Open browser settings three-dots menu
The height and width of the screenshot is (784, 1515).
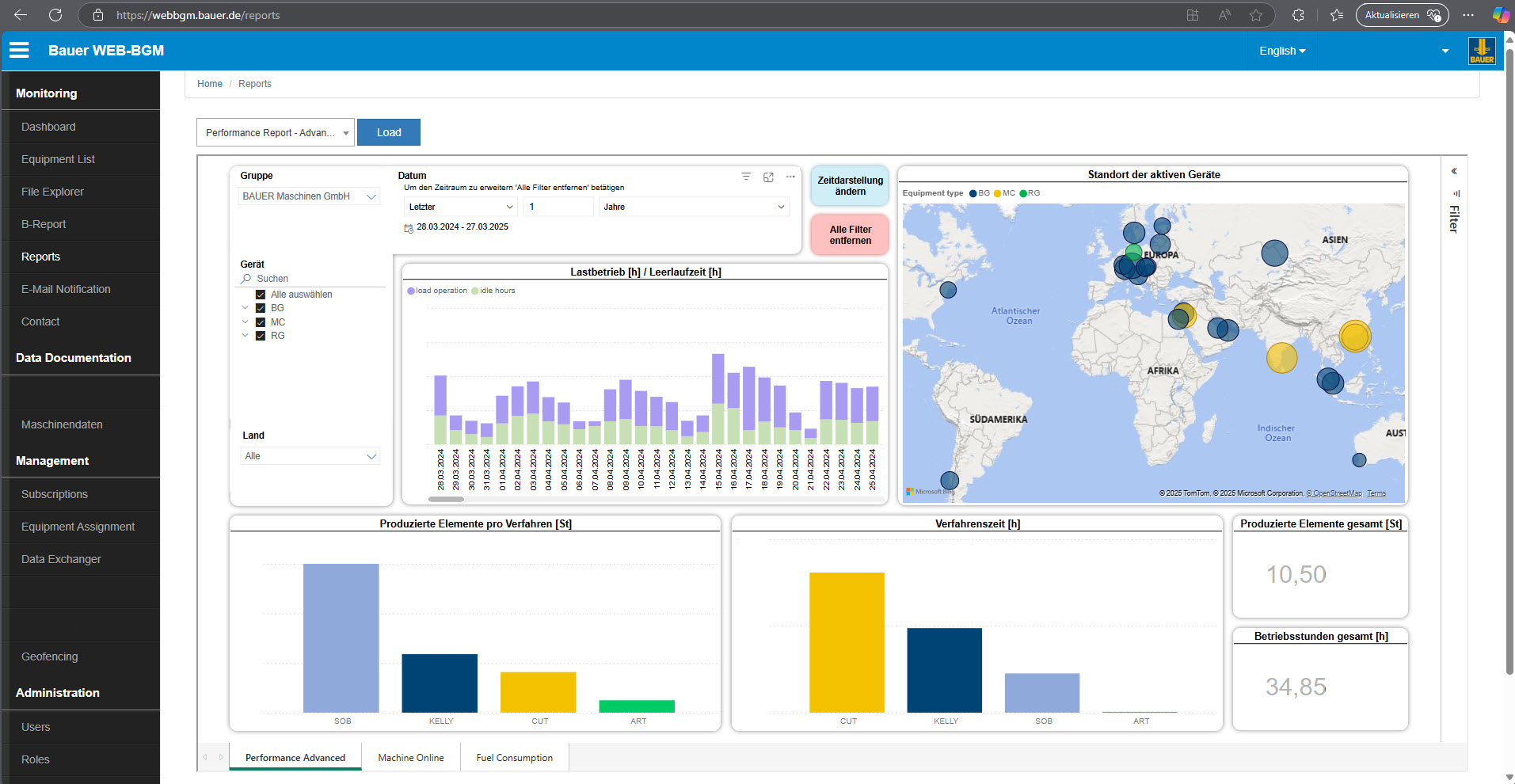pyautogui.click(x=1468, y=15)
